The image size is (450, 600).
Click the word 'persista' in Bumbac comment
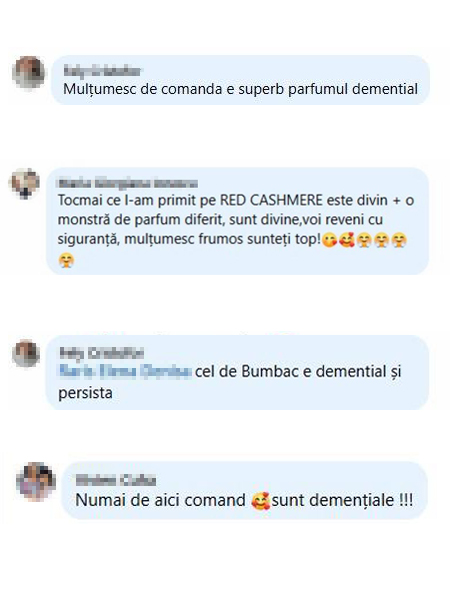pyautogui.click(x=85, y=394)
